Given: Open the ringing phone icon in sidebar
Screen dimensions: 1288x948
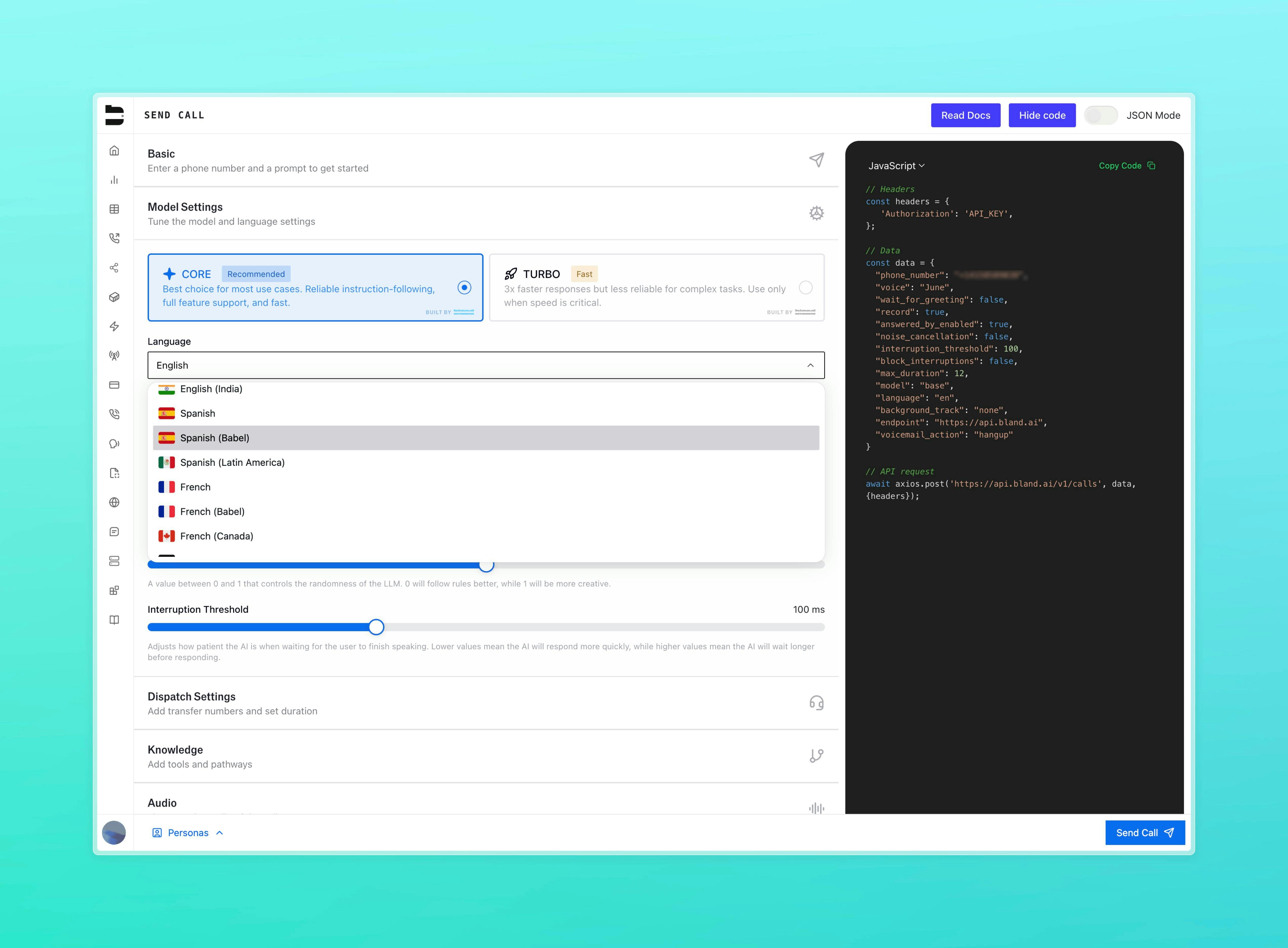Looking at the screenshot, I should pos(114,414).
